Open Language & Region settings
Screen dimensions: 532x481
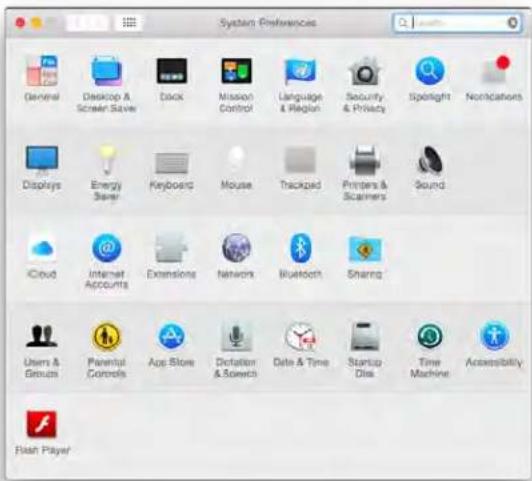(x=301, y=72)
